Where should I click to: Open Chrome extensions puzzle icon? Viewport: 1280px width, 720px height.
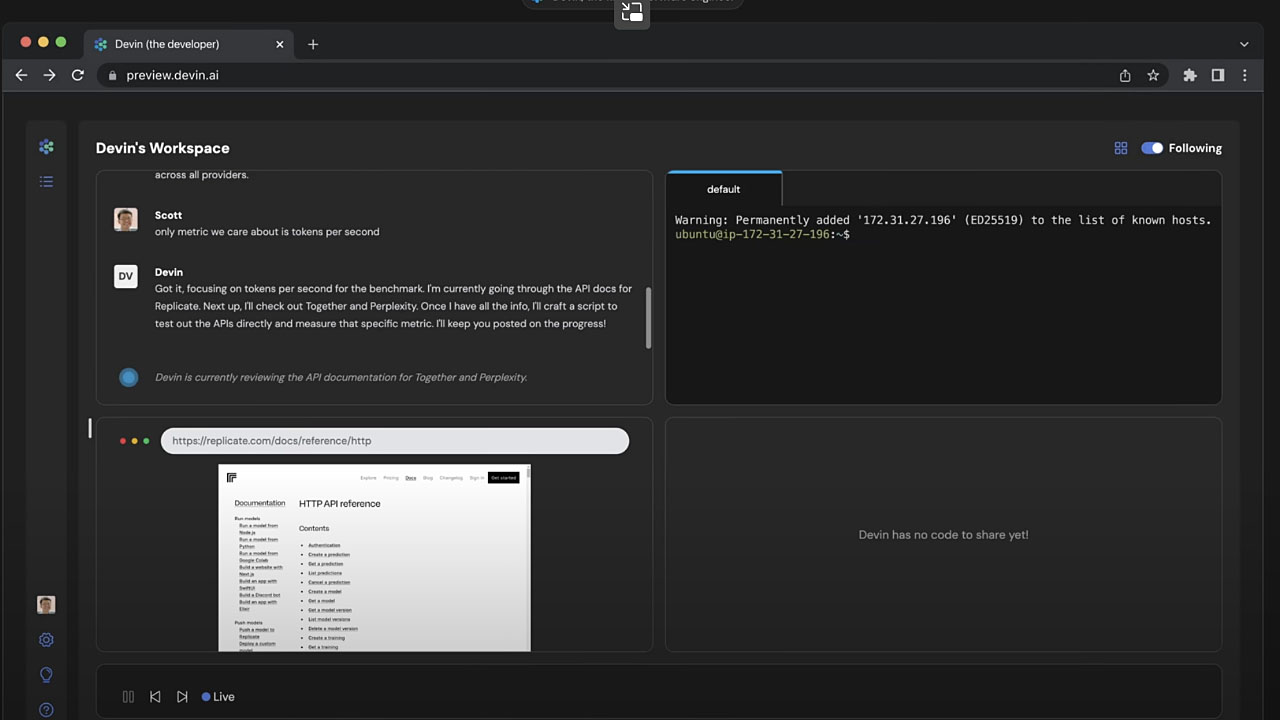1190,75
